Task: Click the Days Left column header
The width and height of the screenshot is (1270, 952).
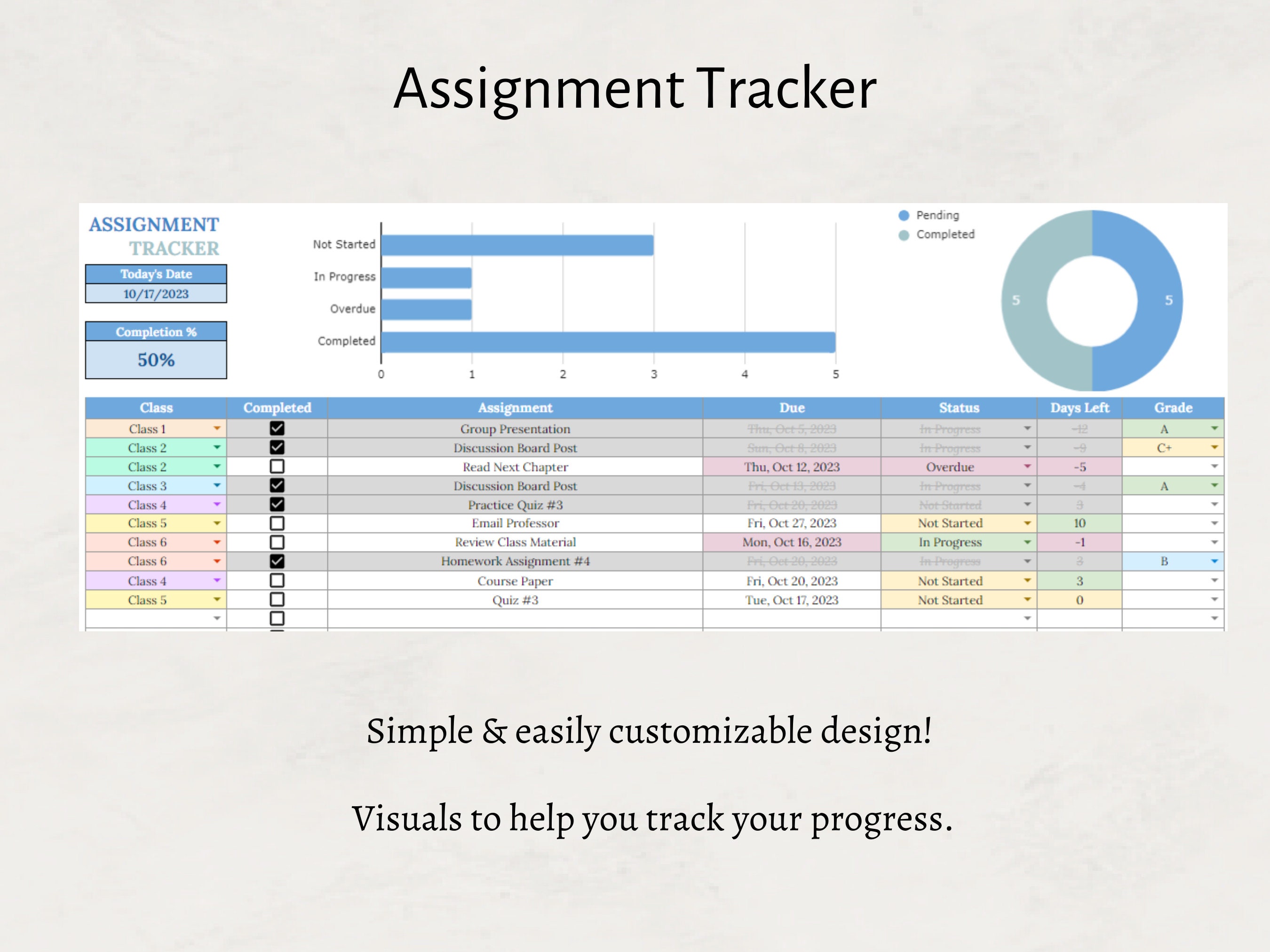Action: point(1079,408)
